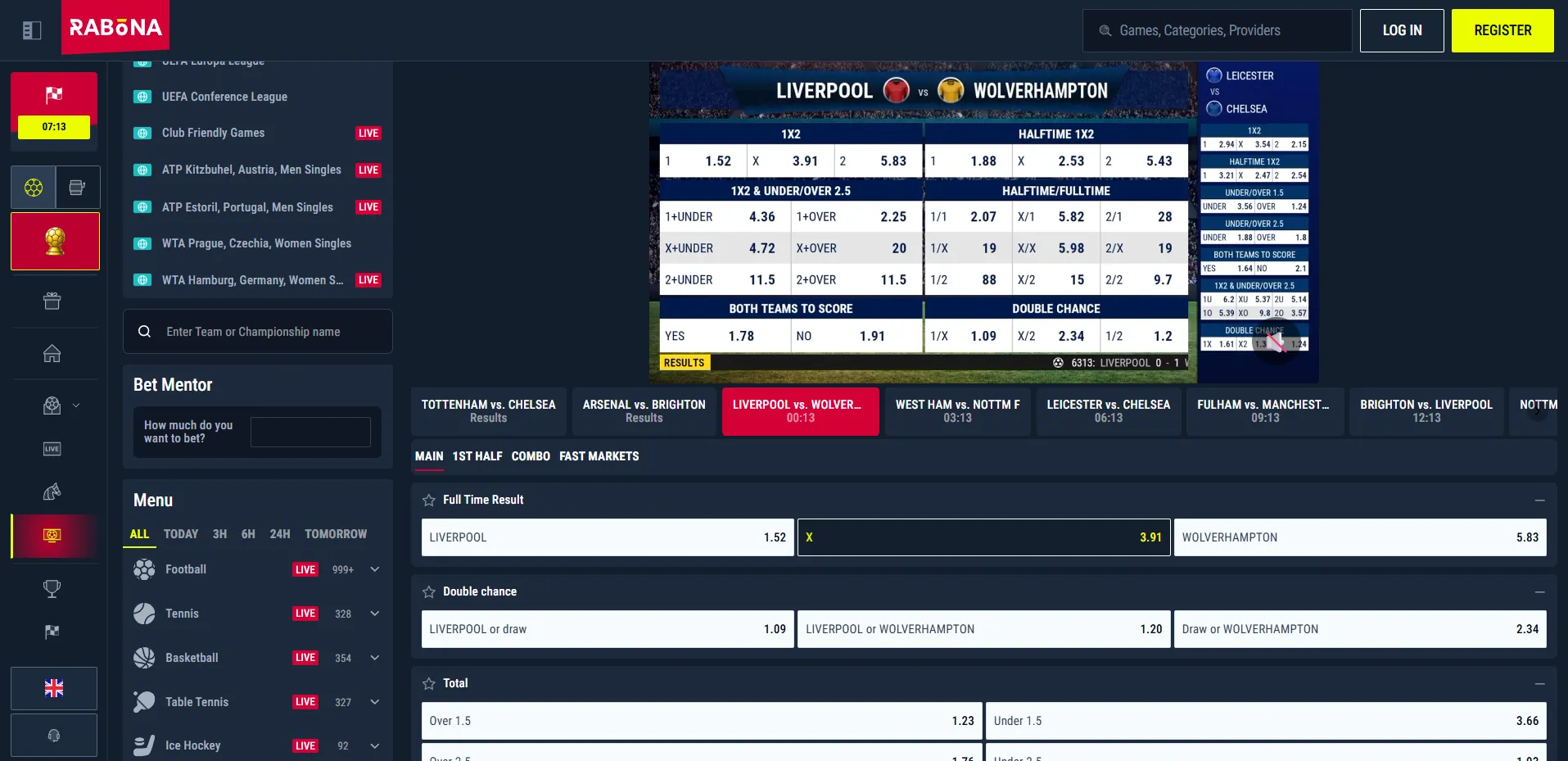Expand the Tennis sport list
The width and height of the screenshot is (1568, 761).
pyautogui.click(x=375, y=614)
